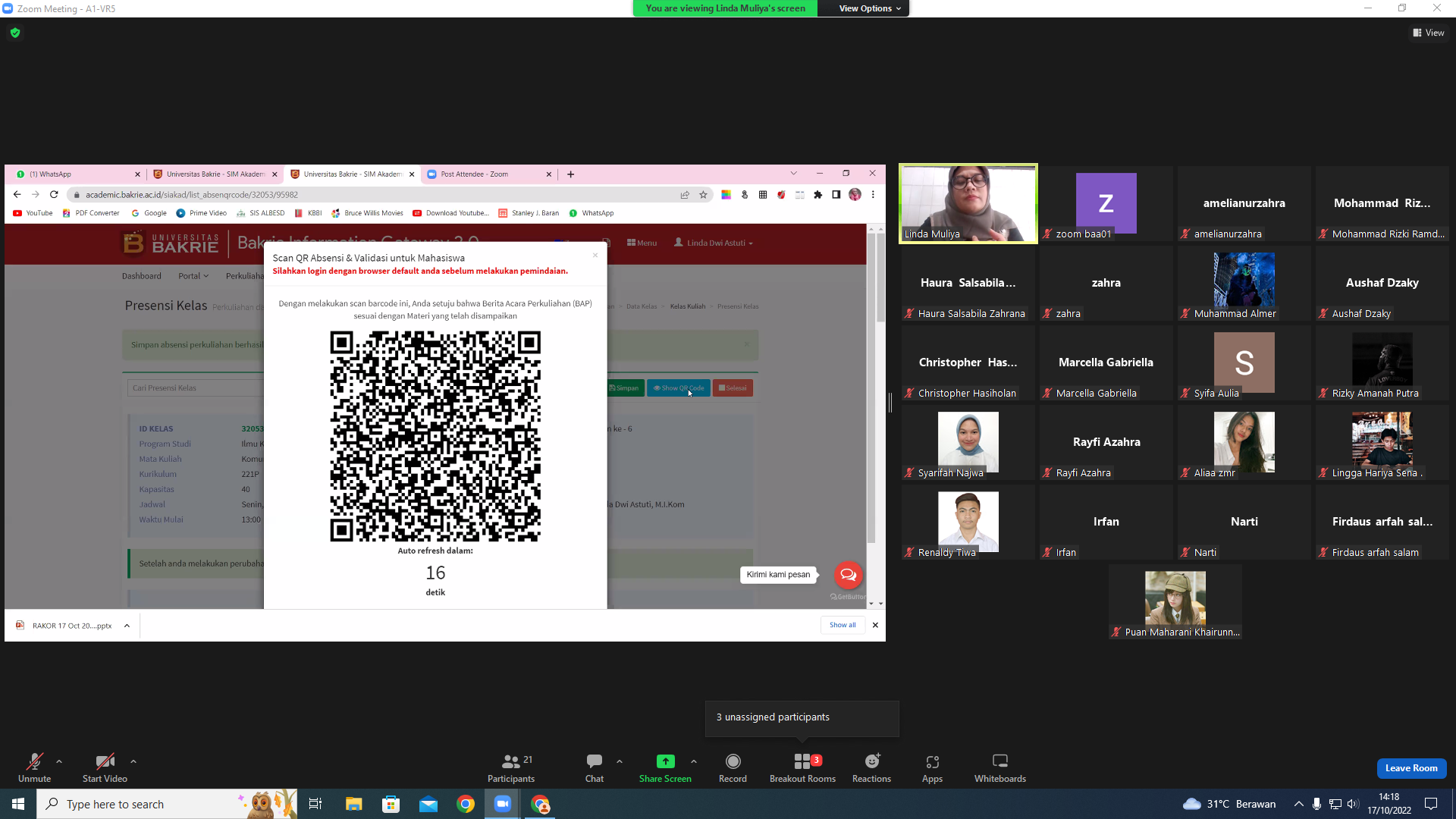Open the Menu in Bakrie header

[642, 243]
